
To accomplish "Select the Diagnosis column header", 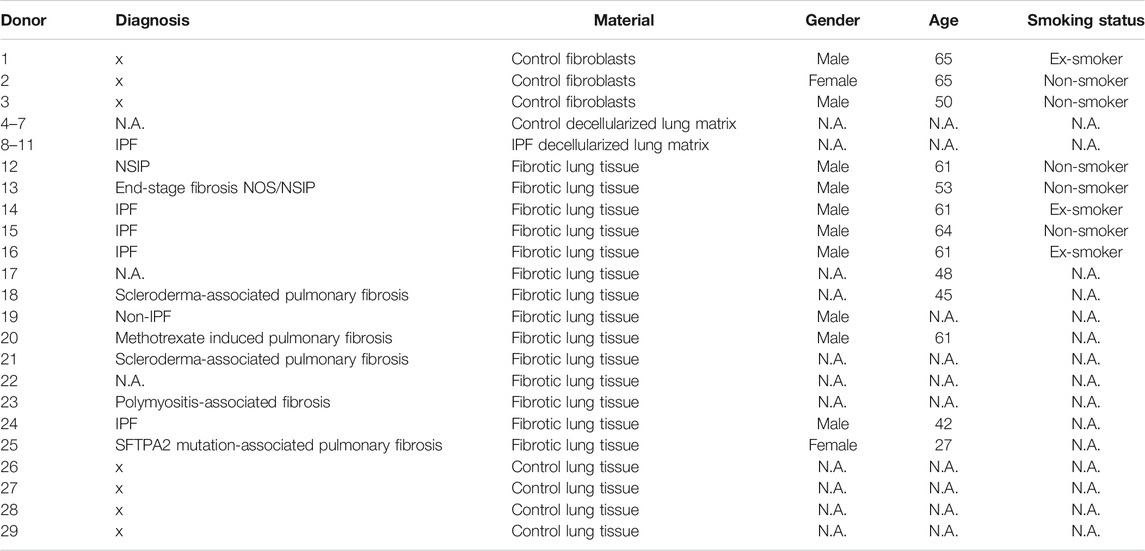I will pos(152,20).
